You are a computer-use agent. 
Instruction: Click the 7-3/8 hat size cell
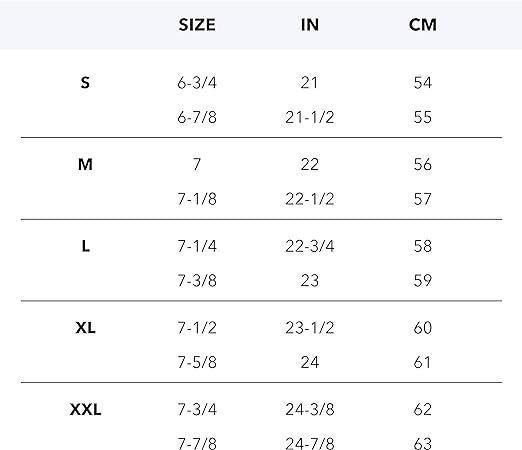tap(197, 281)
